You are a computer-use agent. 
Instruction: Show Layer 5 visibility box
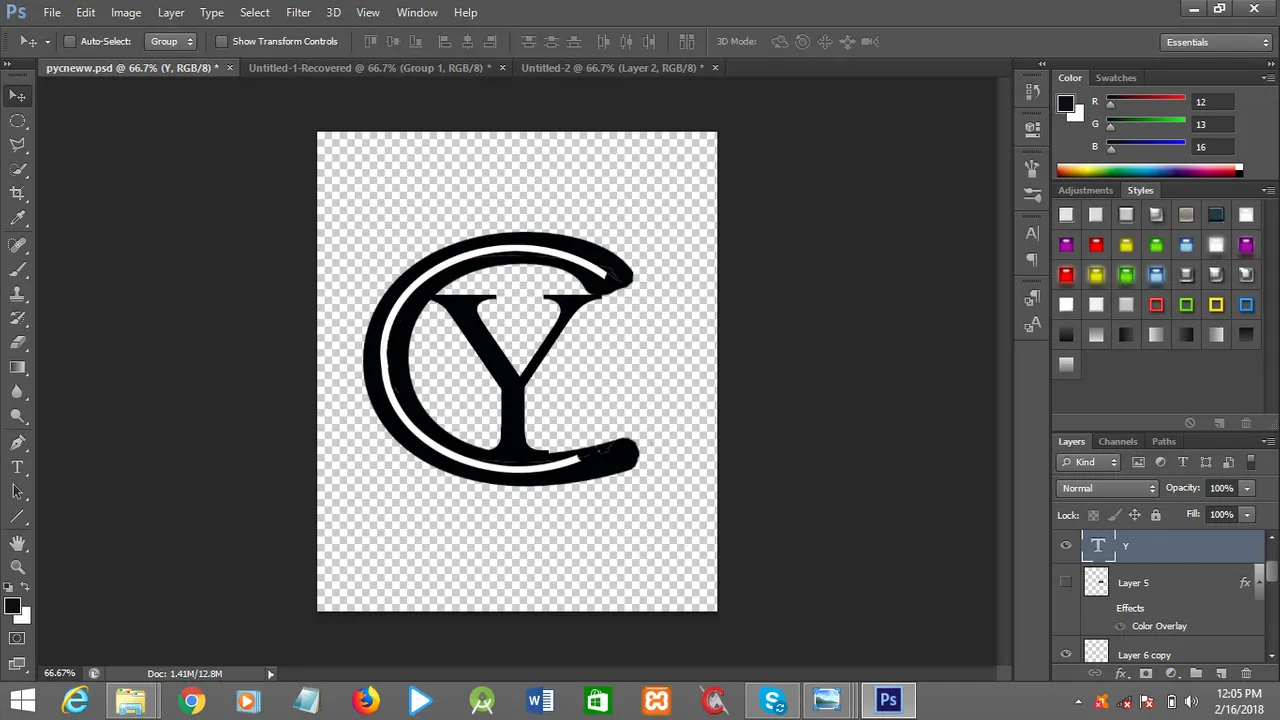tap(1066, 582)
